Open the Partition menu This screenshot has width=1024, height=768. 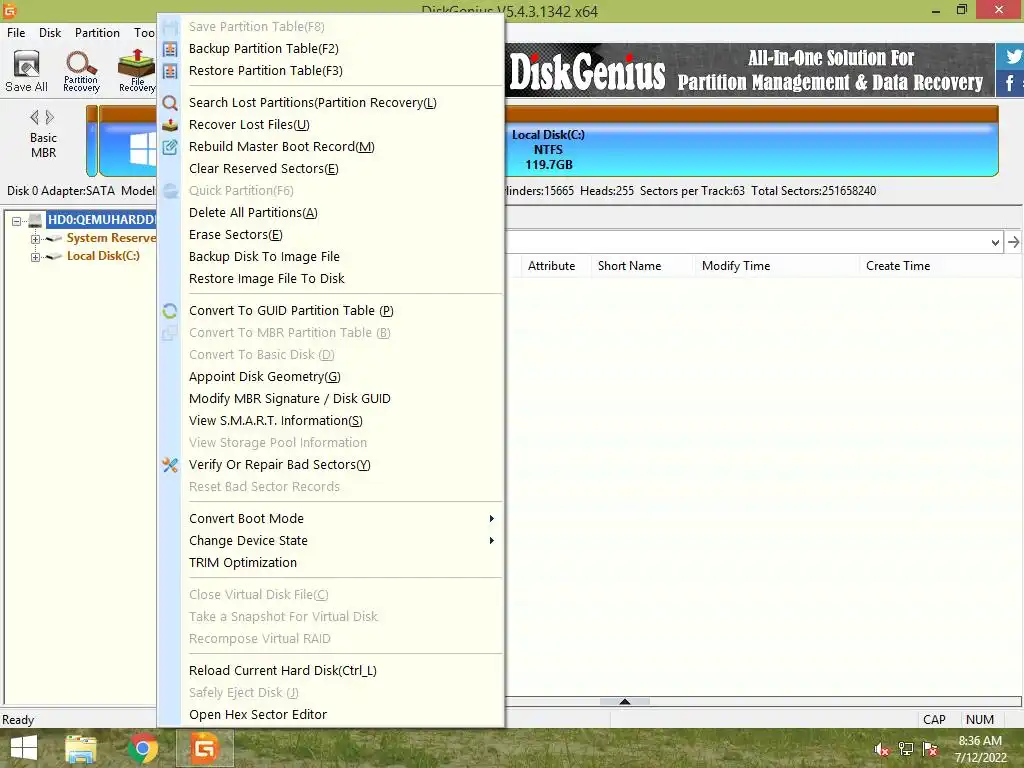point(97,33)
